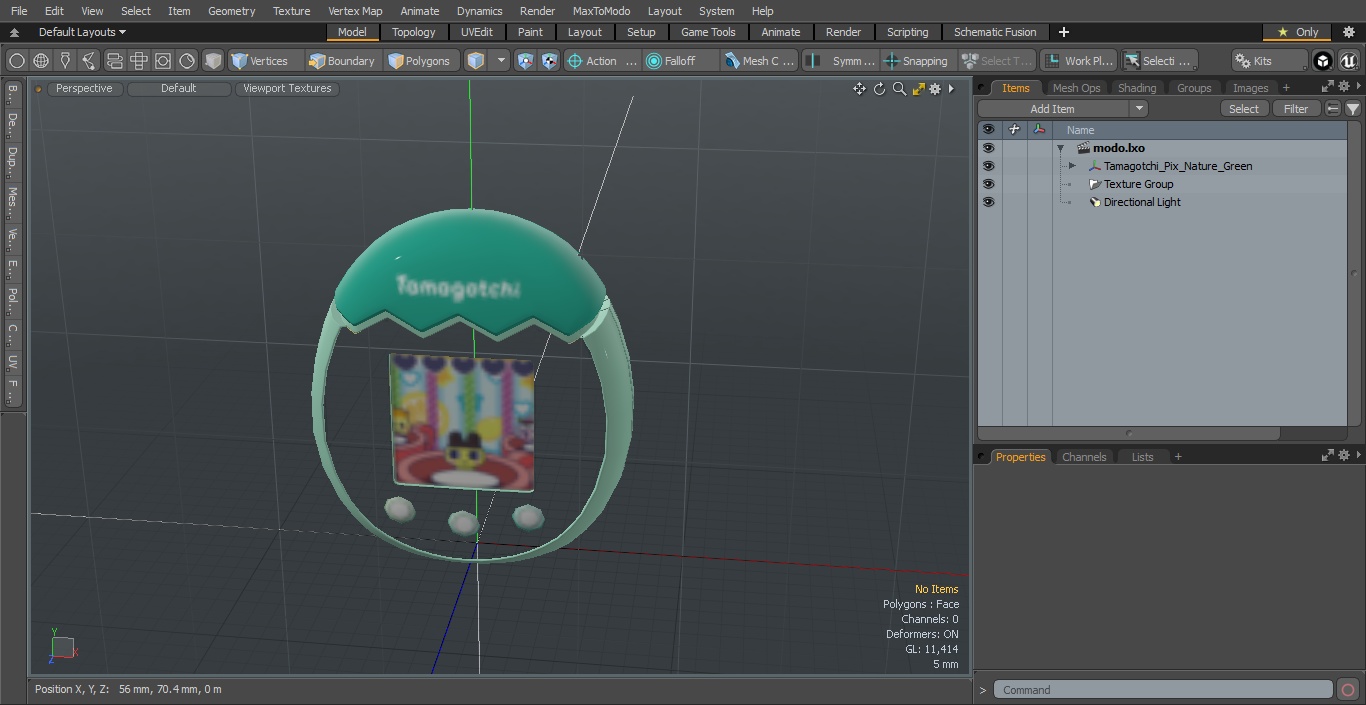
Task: Open the Unreal Engine bridge icon
Action: (x=1348, y=61)
